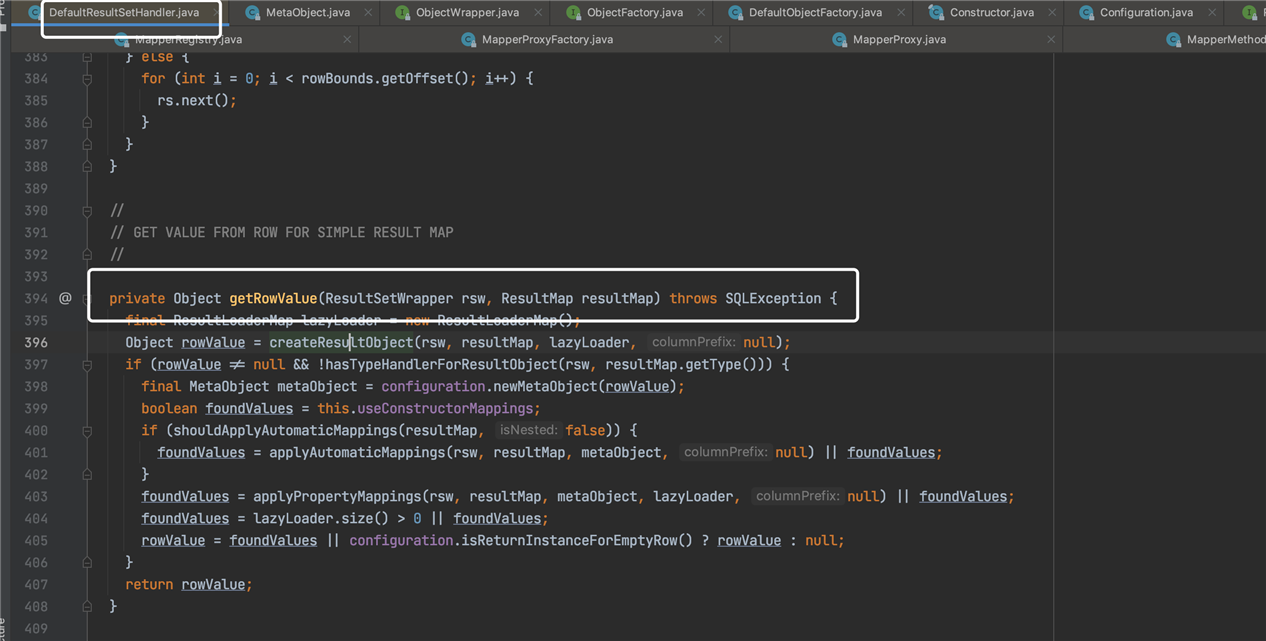1266x641 pixels.
Task: Toggle the fold marker at line 402
Action: [x=87, y=474]
